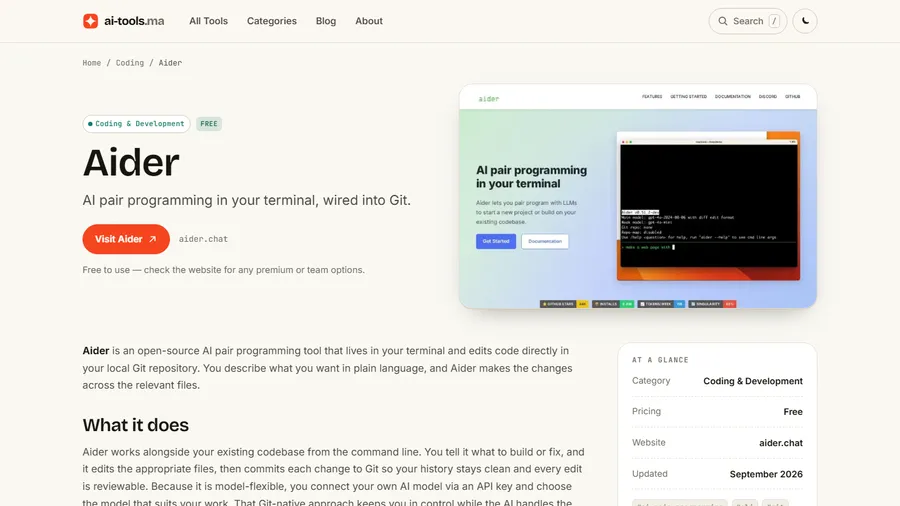
Task: Click Documentation button in preview image
Action: click(545, 242)
